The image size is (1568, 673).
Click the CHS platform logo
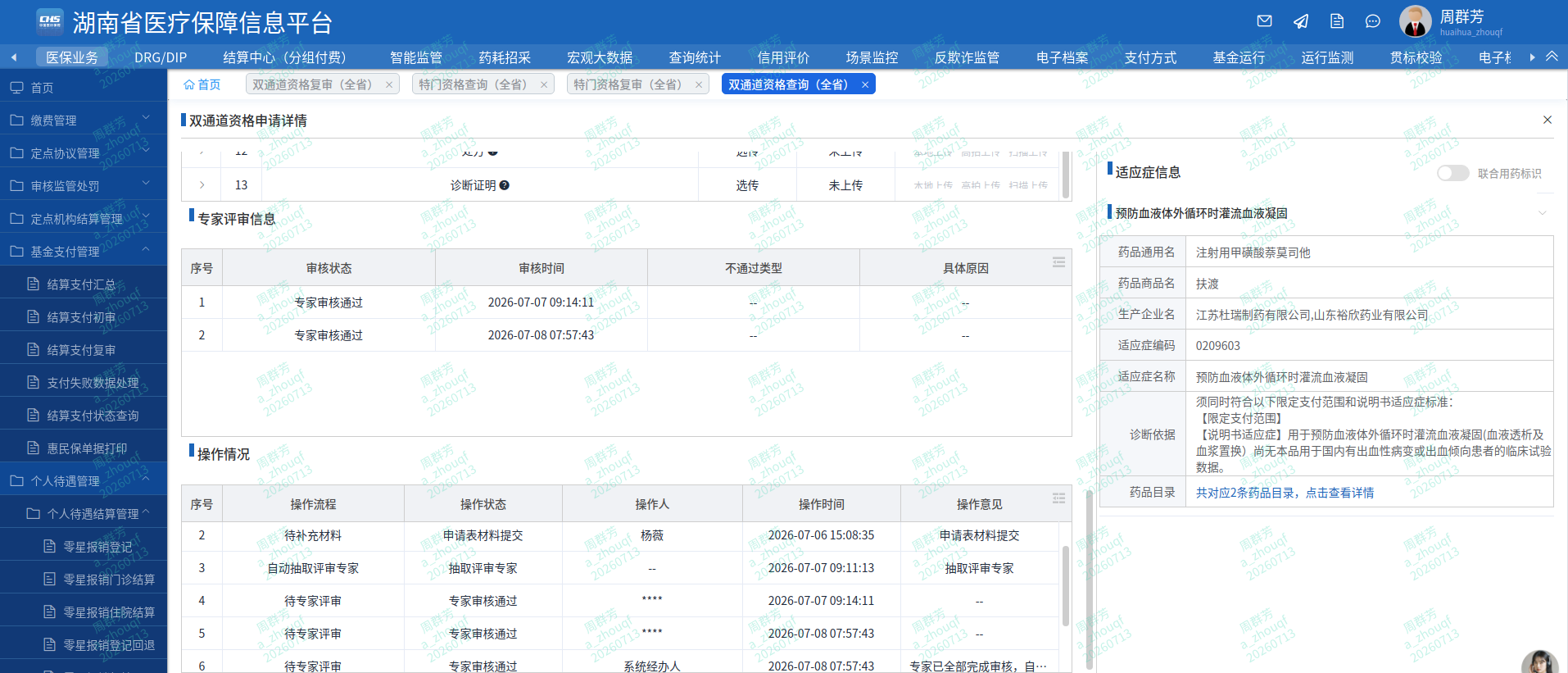point(50,21)
